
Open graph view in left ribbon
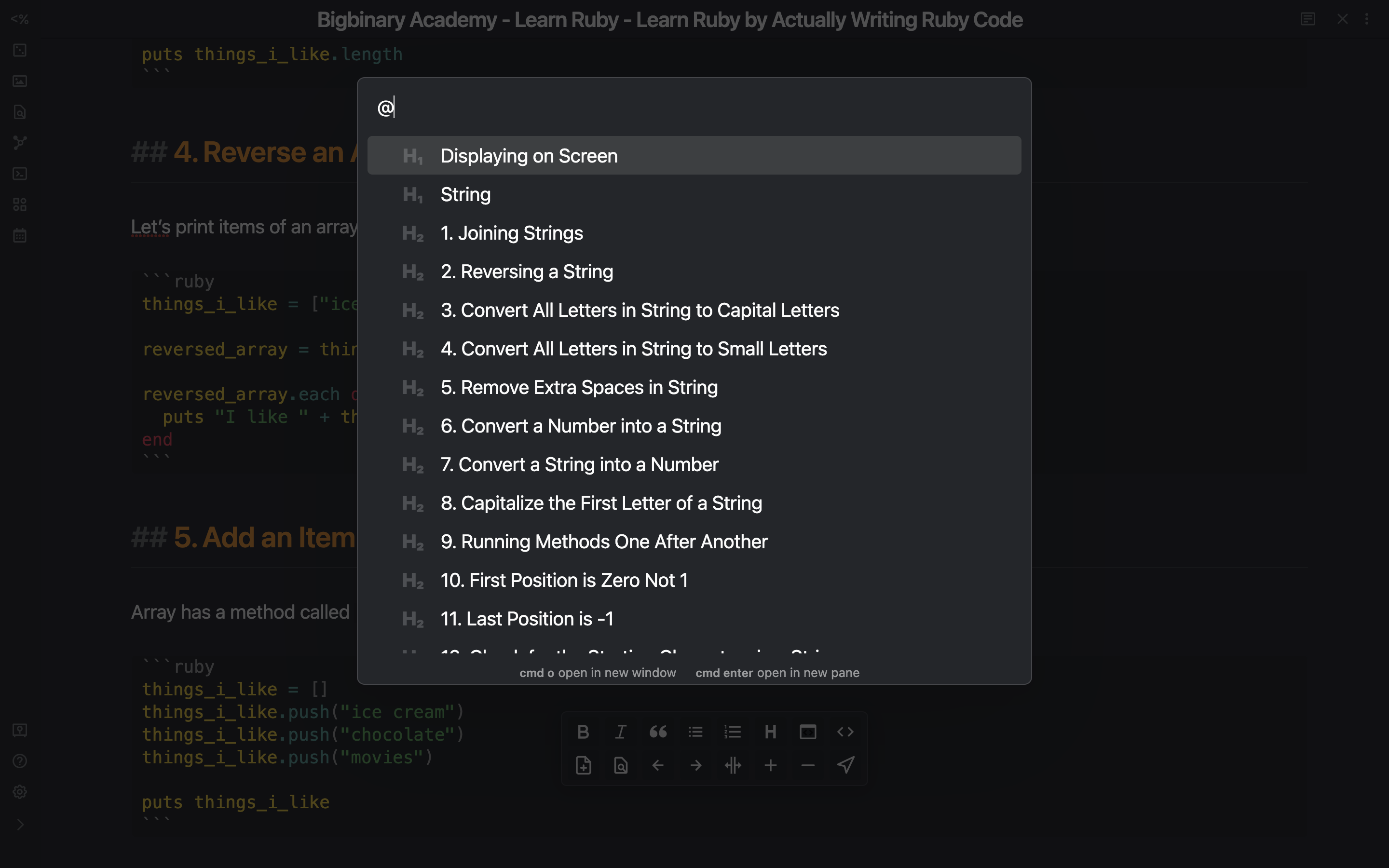tap(19, 142)
